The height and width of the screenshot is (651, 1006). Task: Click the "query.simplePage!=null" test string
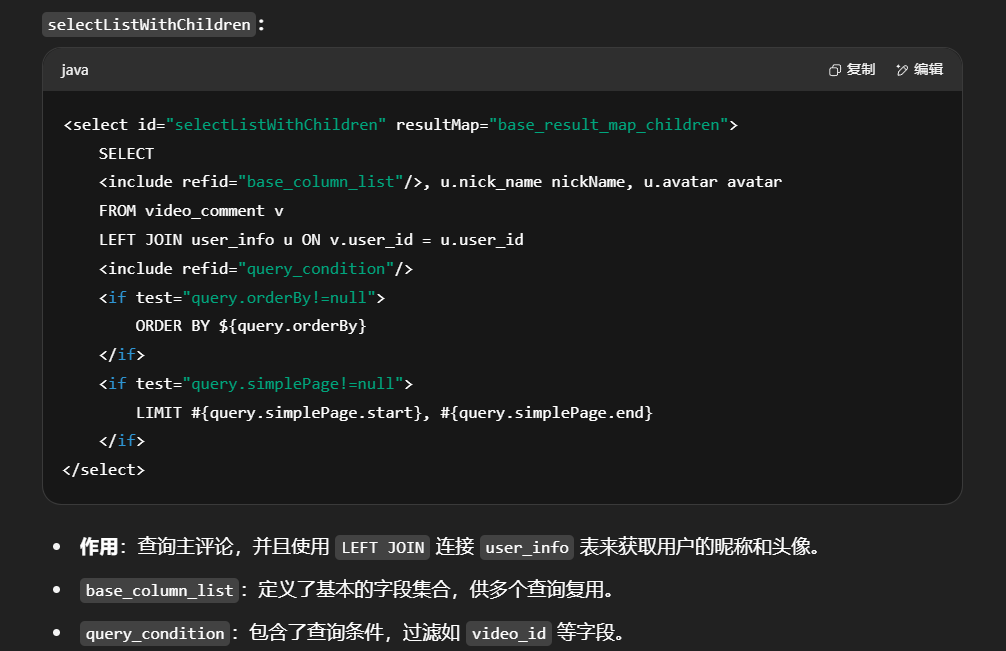[293, 384]
